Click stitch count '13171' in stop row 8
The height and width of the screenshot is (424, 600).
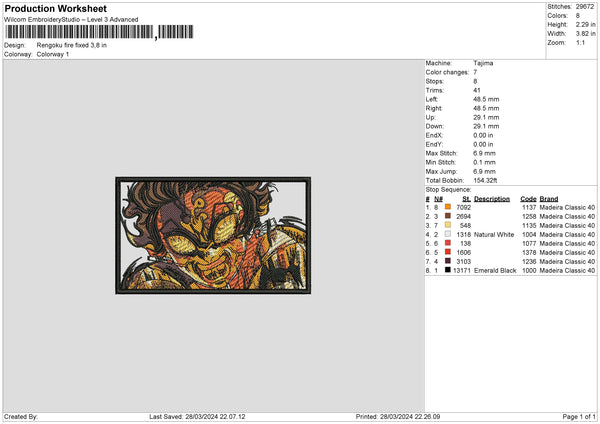[x=462, y=271]
